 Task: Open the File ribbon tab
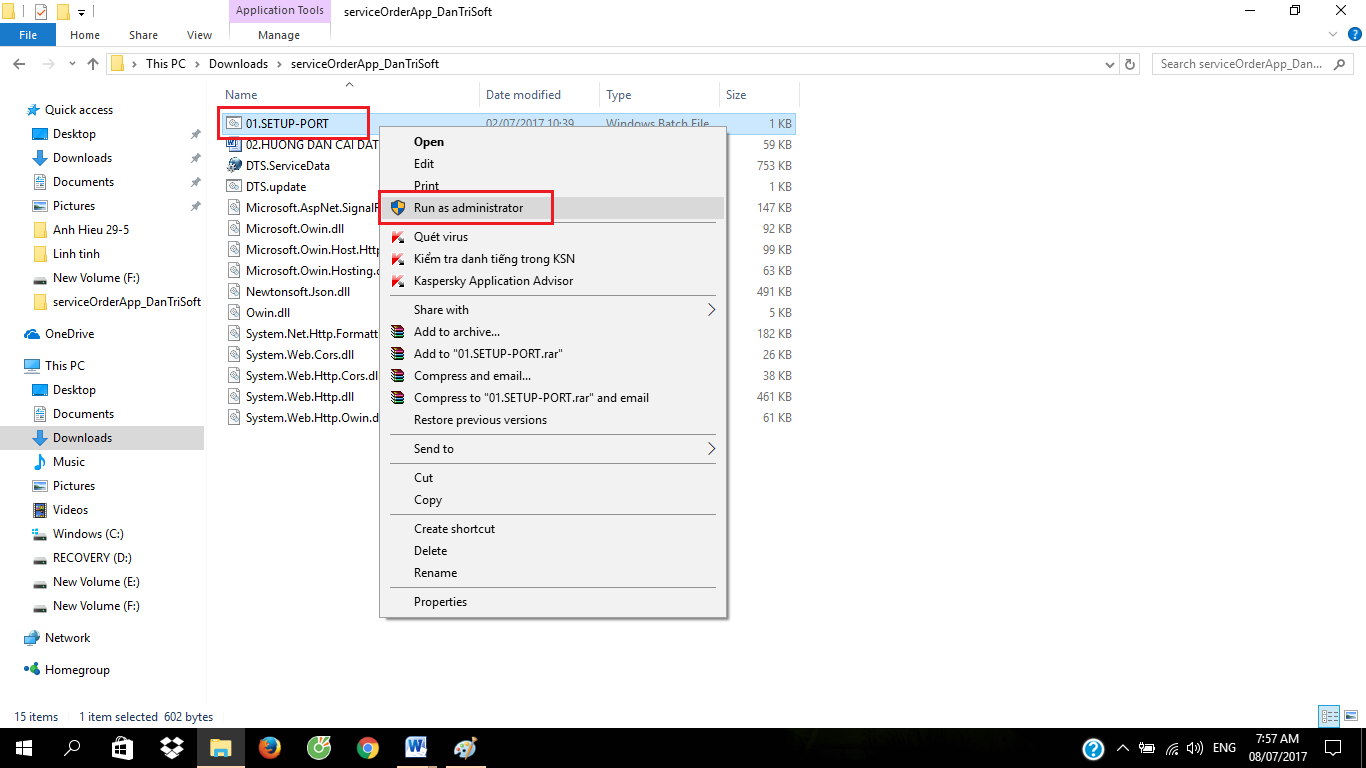coord(28,35)
